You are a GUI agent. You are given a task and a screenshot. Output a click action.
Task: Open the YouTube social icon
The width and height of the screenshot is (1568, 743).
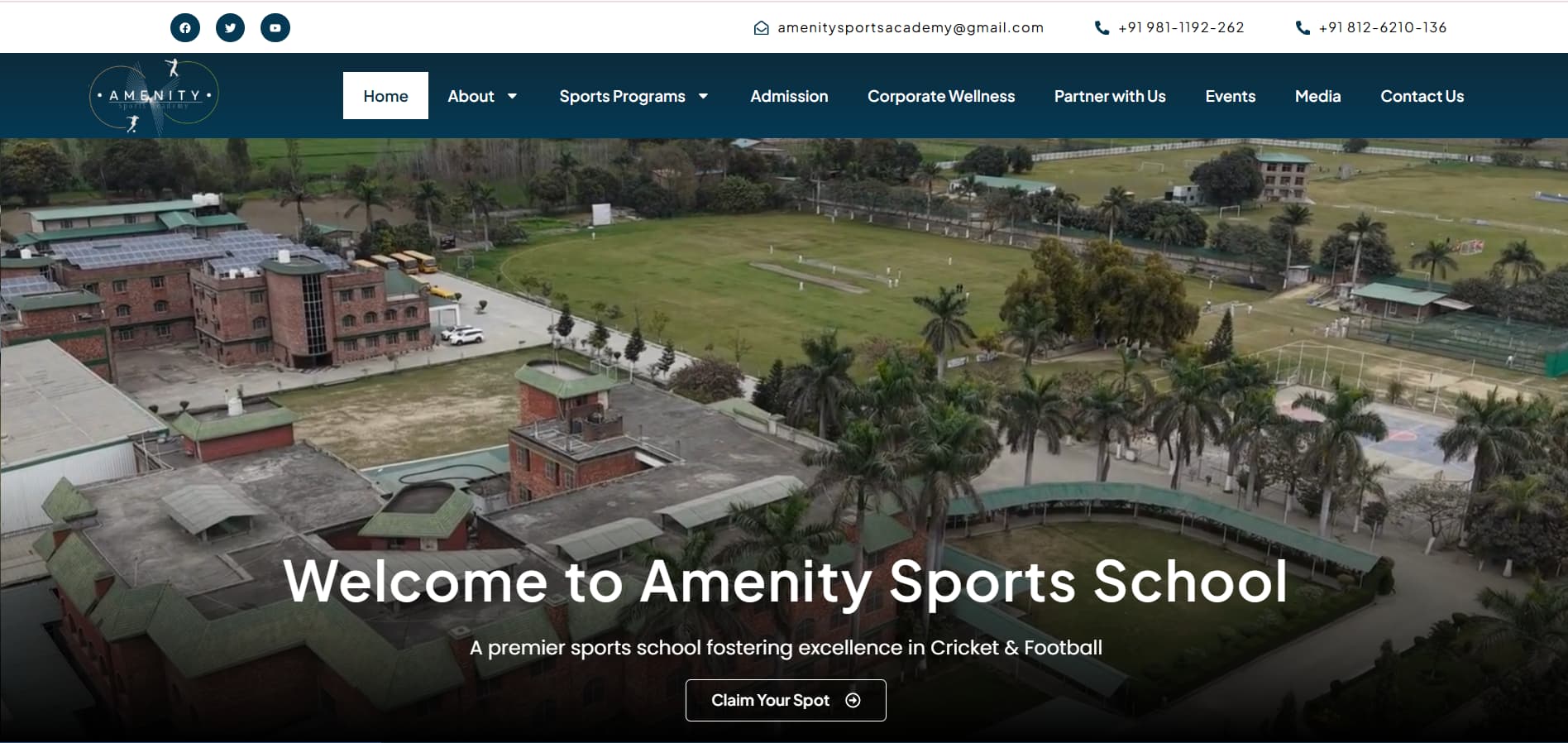click(275, 28)
